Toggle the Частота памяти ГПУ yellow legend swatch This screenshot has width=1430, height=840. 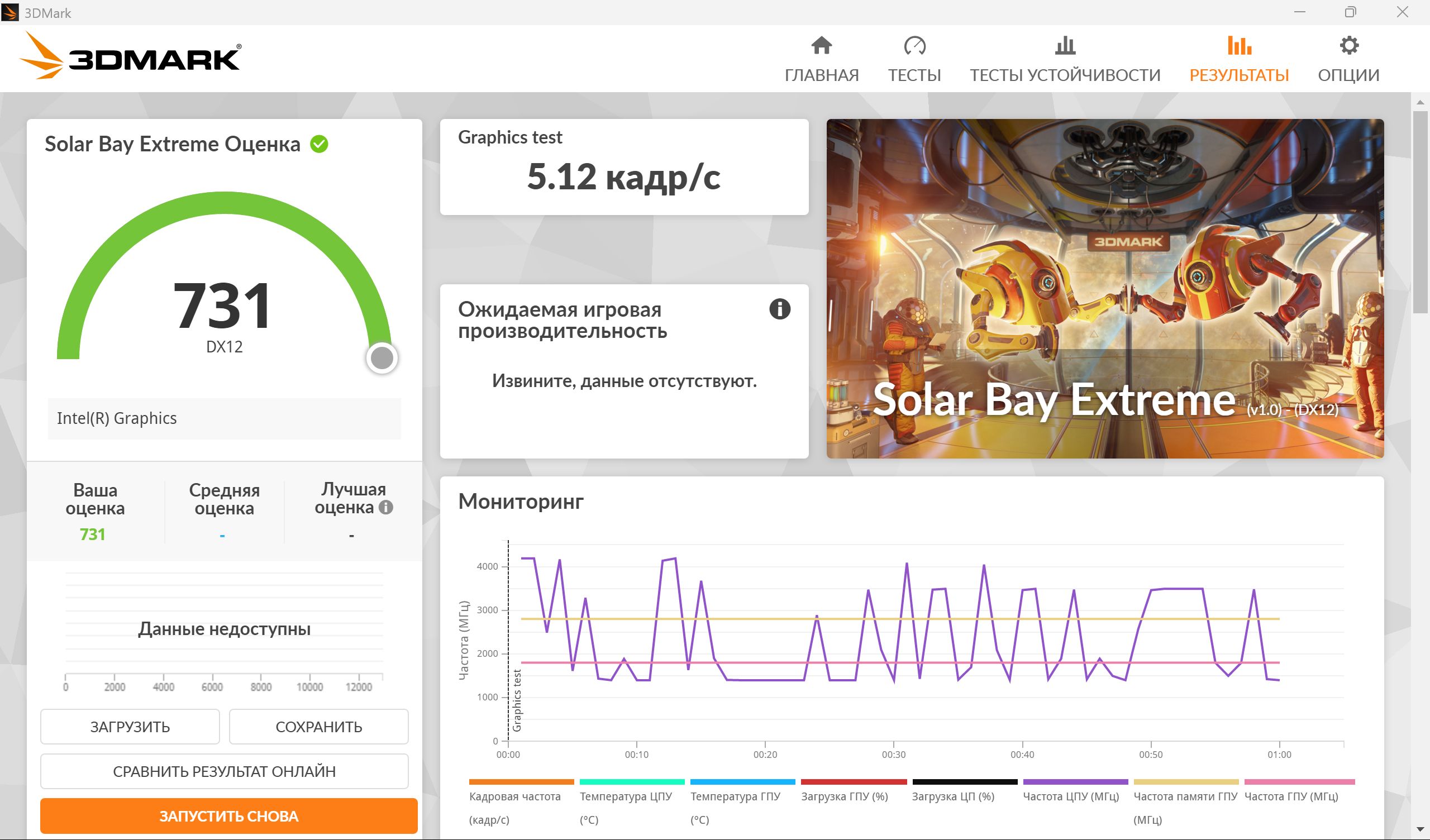tap(1186, 782)
